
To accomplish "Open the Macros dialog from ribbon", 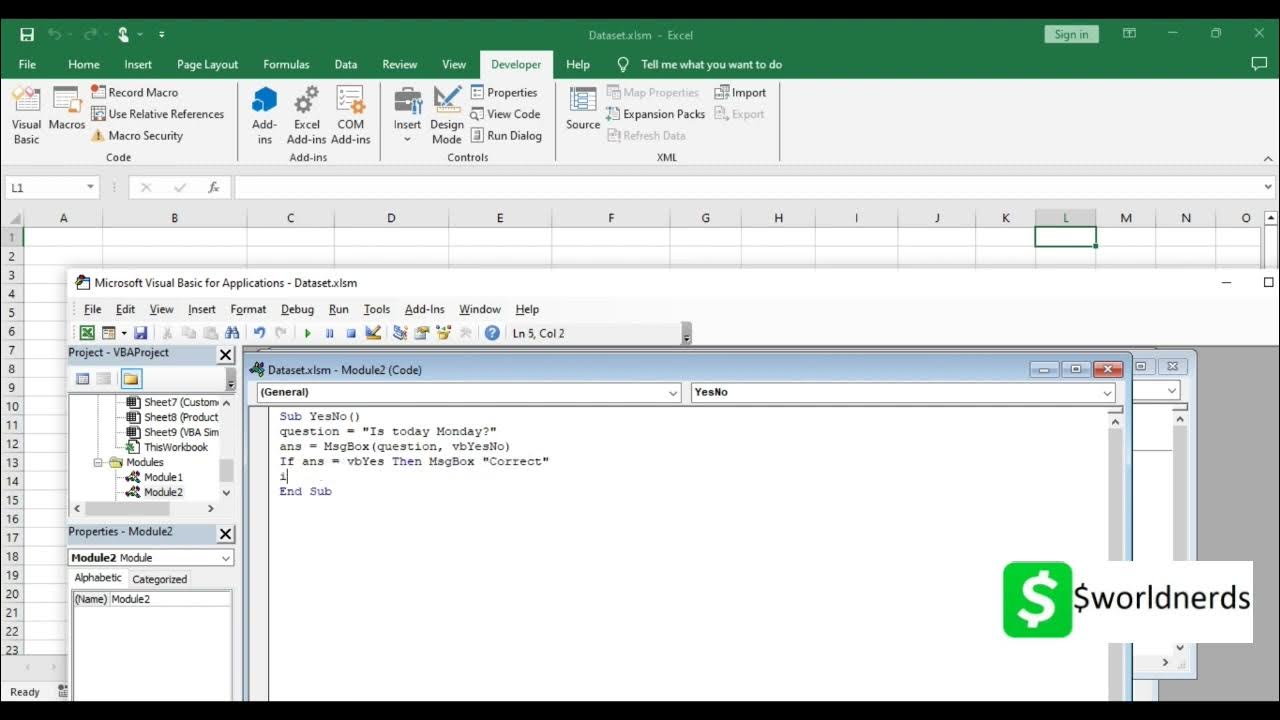I will [67, 108].
